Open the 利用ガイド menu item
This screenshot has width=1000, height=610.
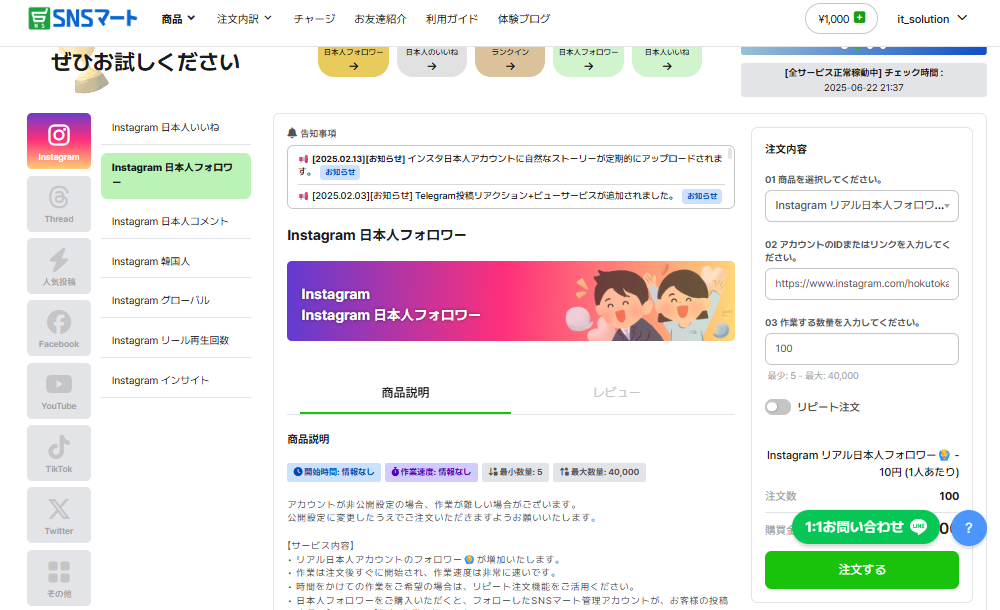452,19
